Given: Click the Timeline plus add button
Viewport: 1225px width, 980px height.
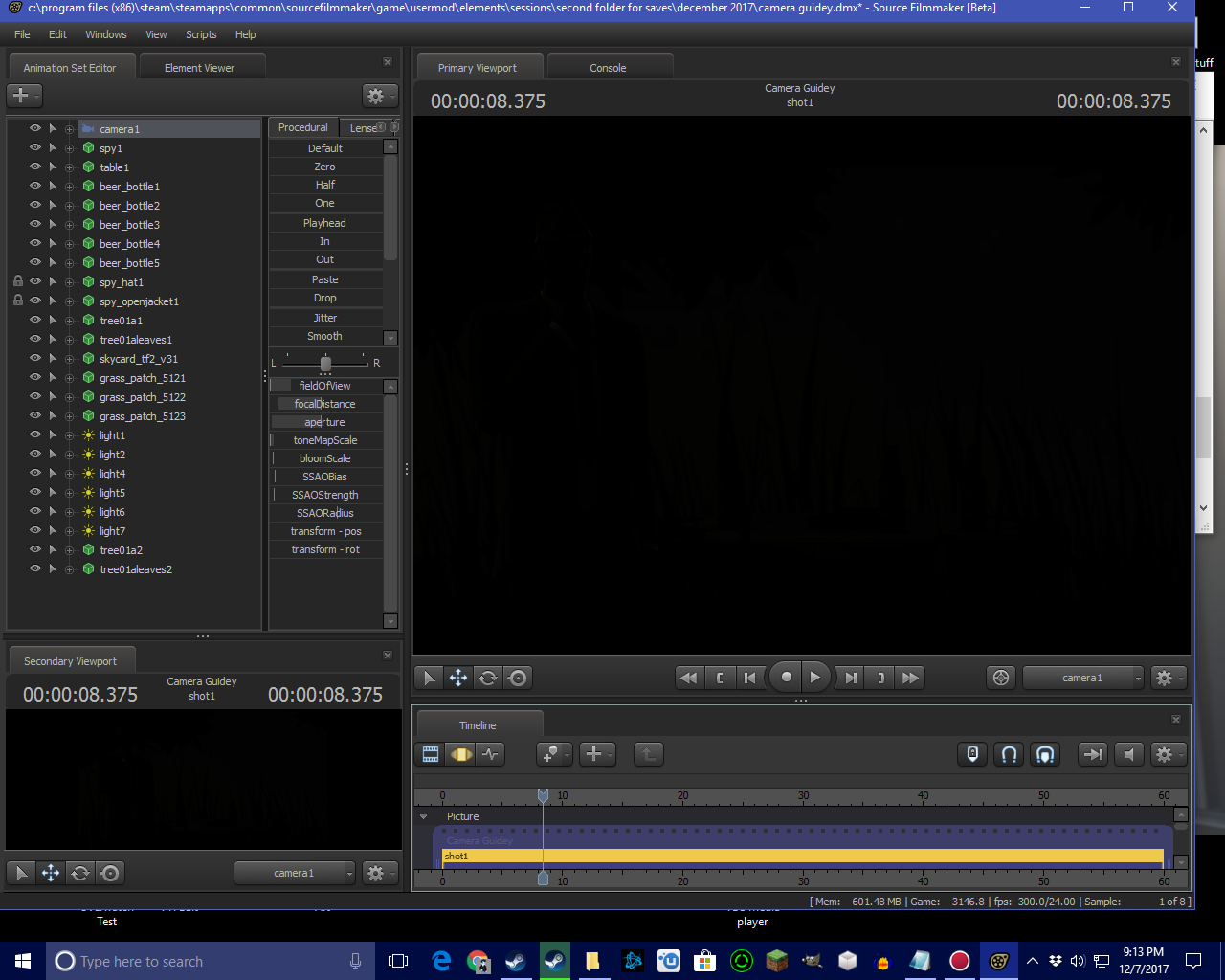Looking at the screenshot, I should tap(597, 754).
